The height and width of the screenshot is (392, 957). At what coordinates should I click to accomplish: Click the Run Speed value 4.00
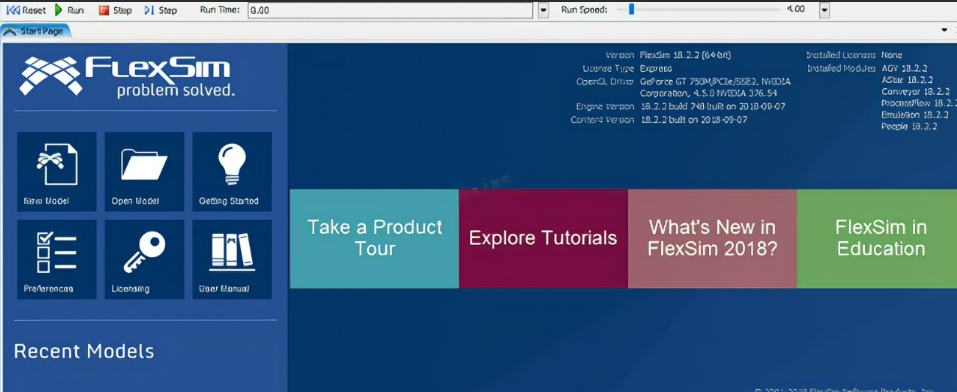796,10
